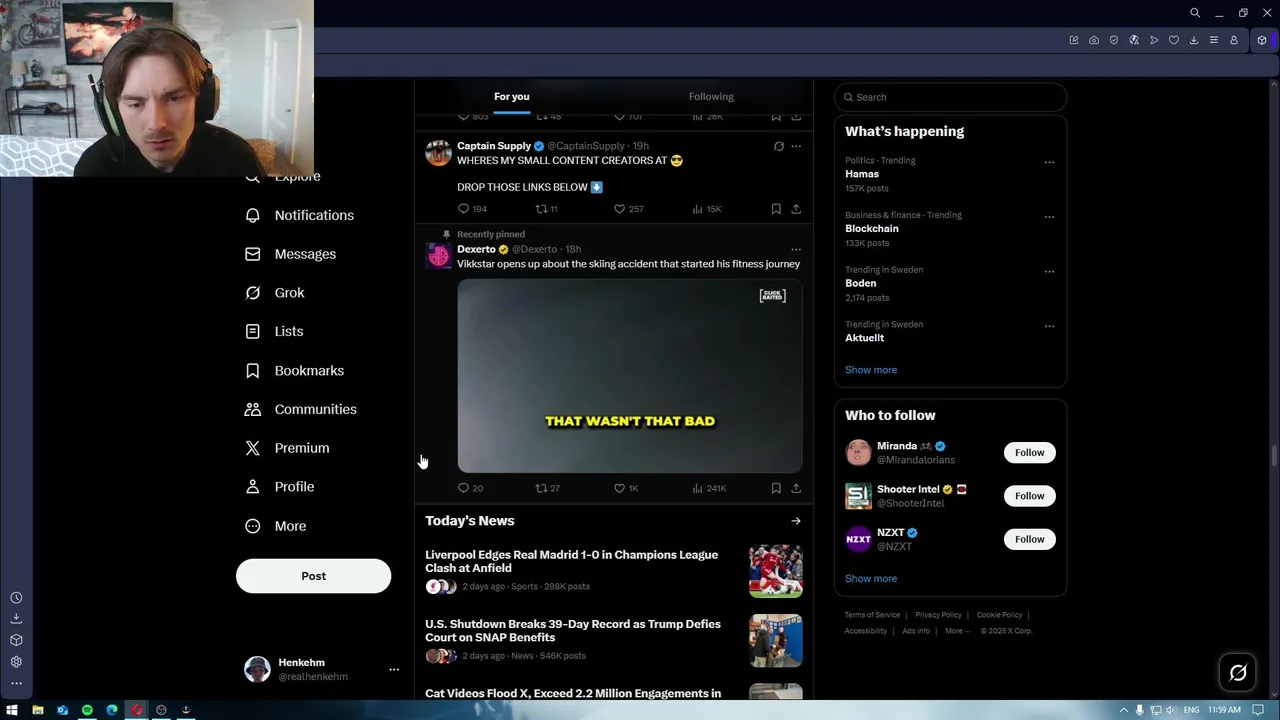Open the Grok icon in sidebar
Viewport: 1280px width, 720px height.
pos(253,293)
